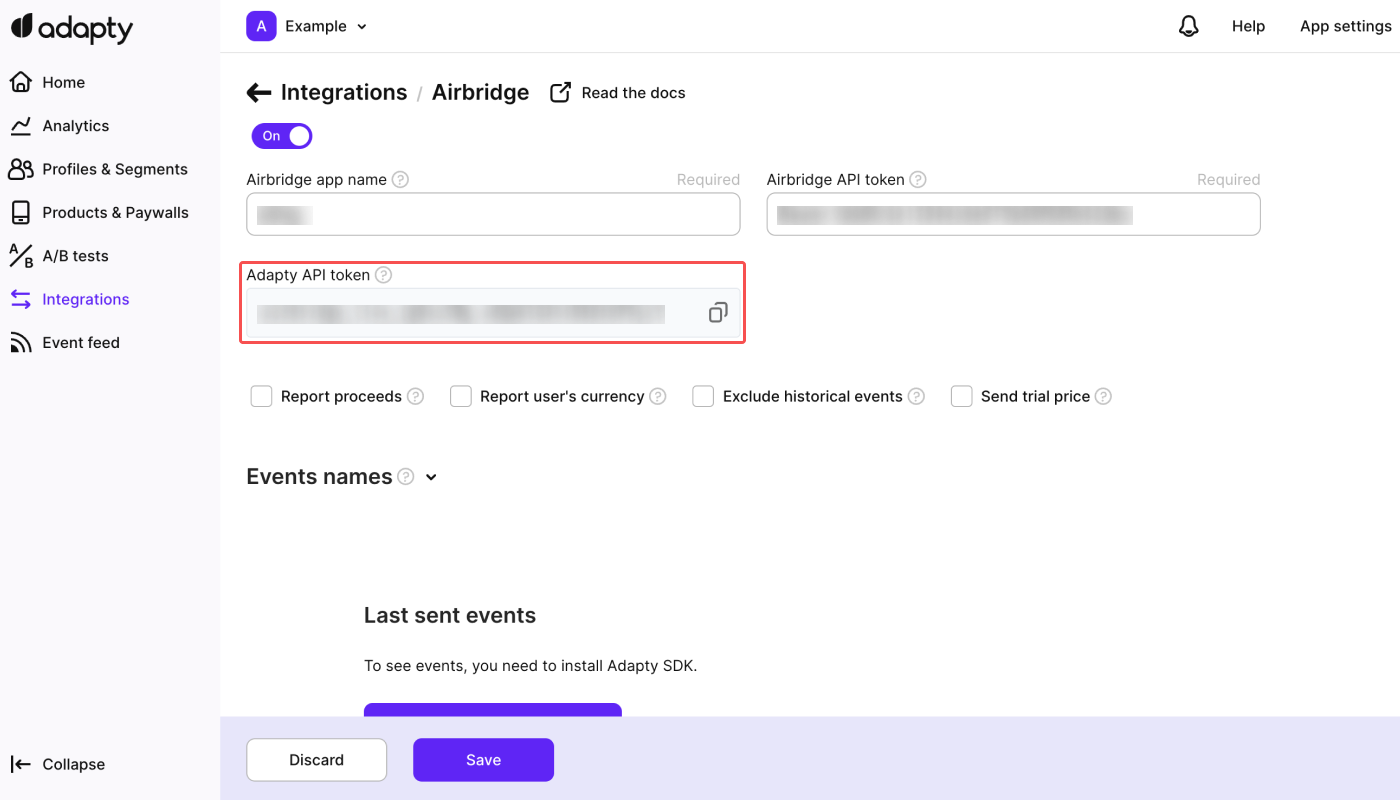Open Event feed page

[81, 342]
